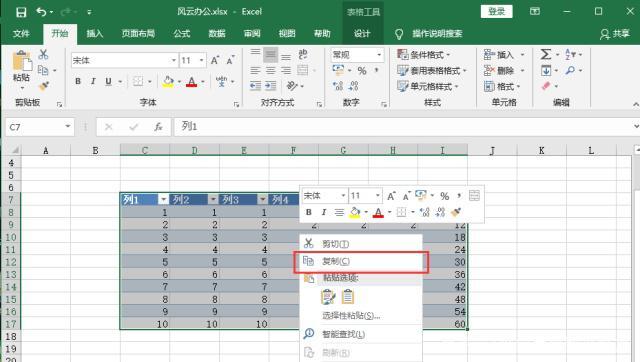The width and height of the screenshot is (640, 362).
Task: Increase font size in the ribbon
Action: tap(215, 60)
